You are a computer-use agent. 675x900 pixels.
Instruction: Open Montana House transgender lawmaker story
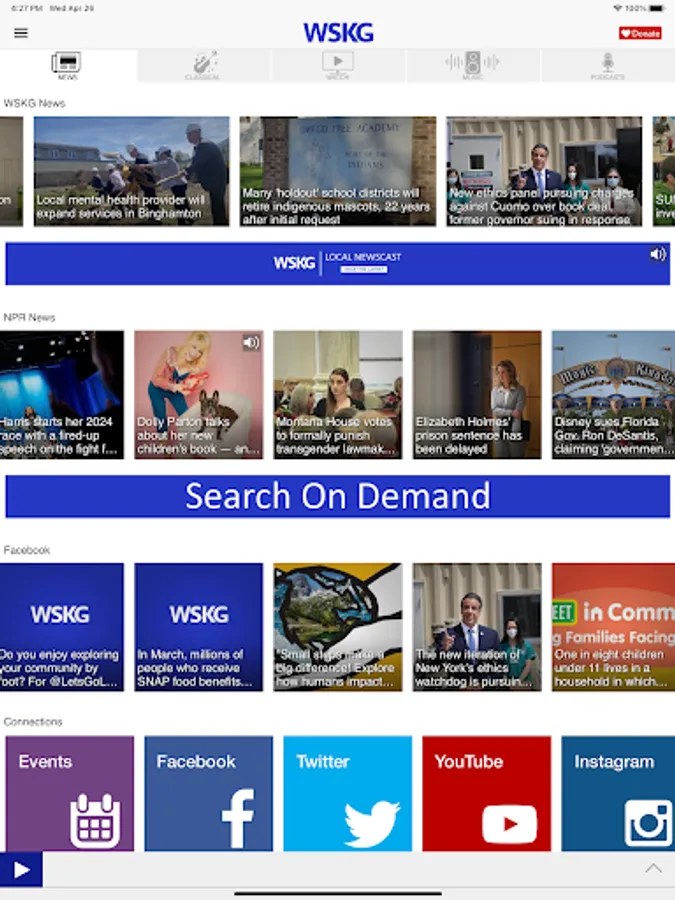click(x=338, y=394)
